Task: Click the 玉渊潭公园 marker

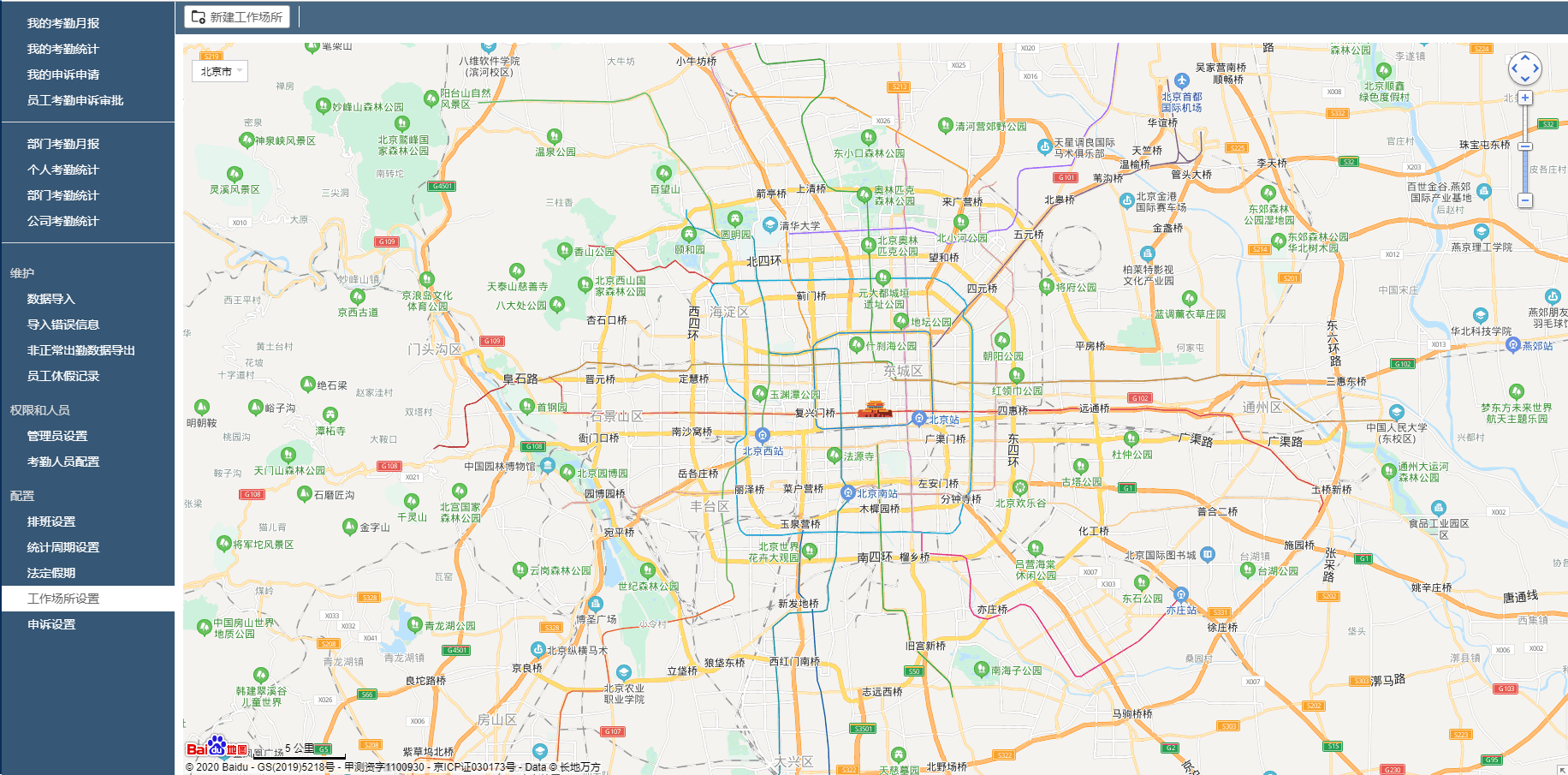Action: [759, 393]
